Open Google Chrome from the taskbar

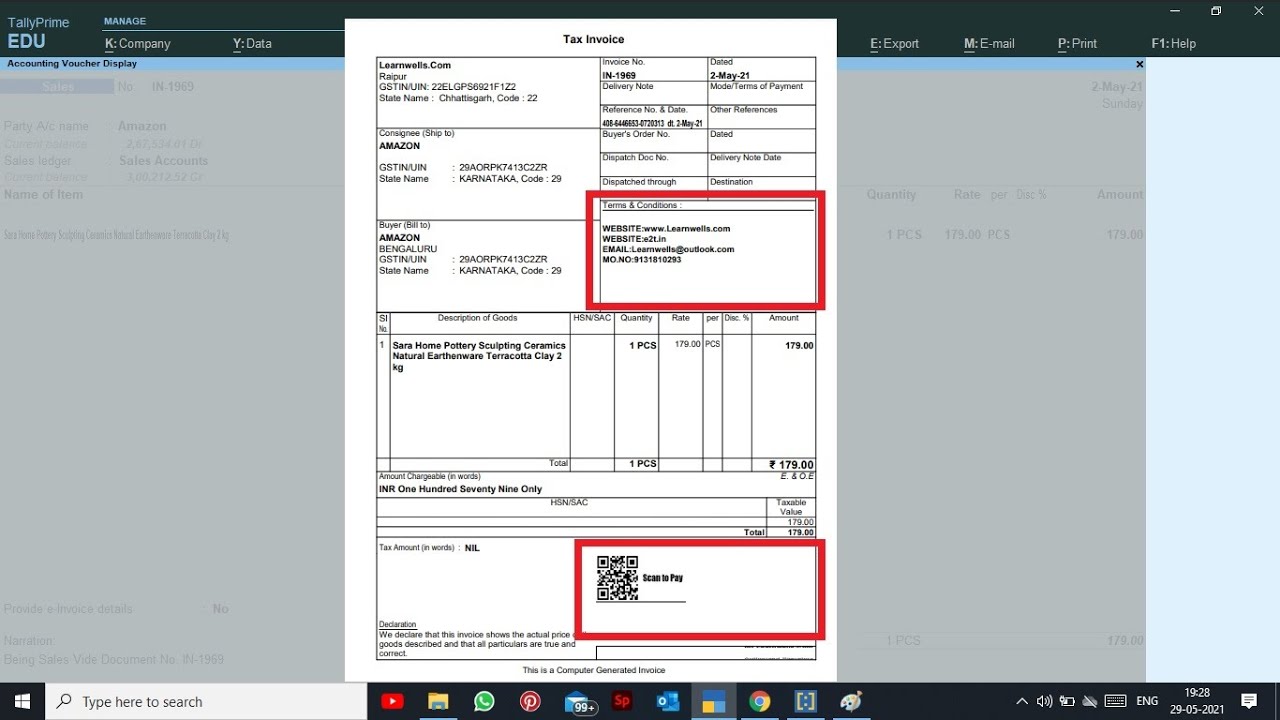[760, 701]
